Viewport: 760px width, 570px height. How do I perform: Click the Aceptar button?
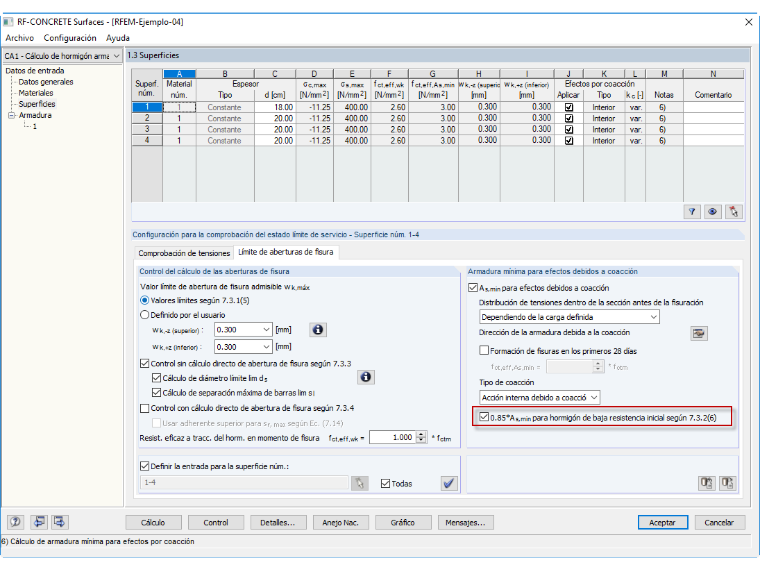pyautogui.click(x=662, y=522)
